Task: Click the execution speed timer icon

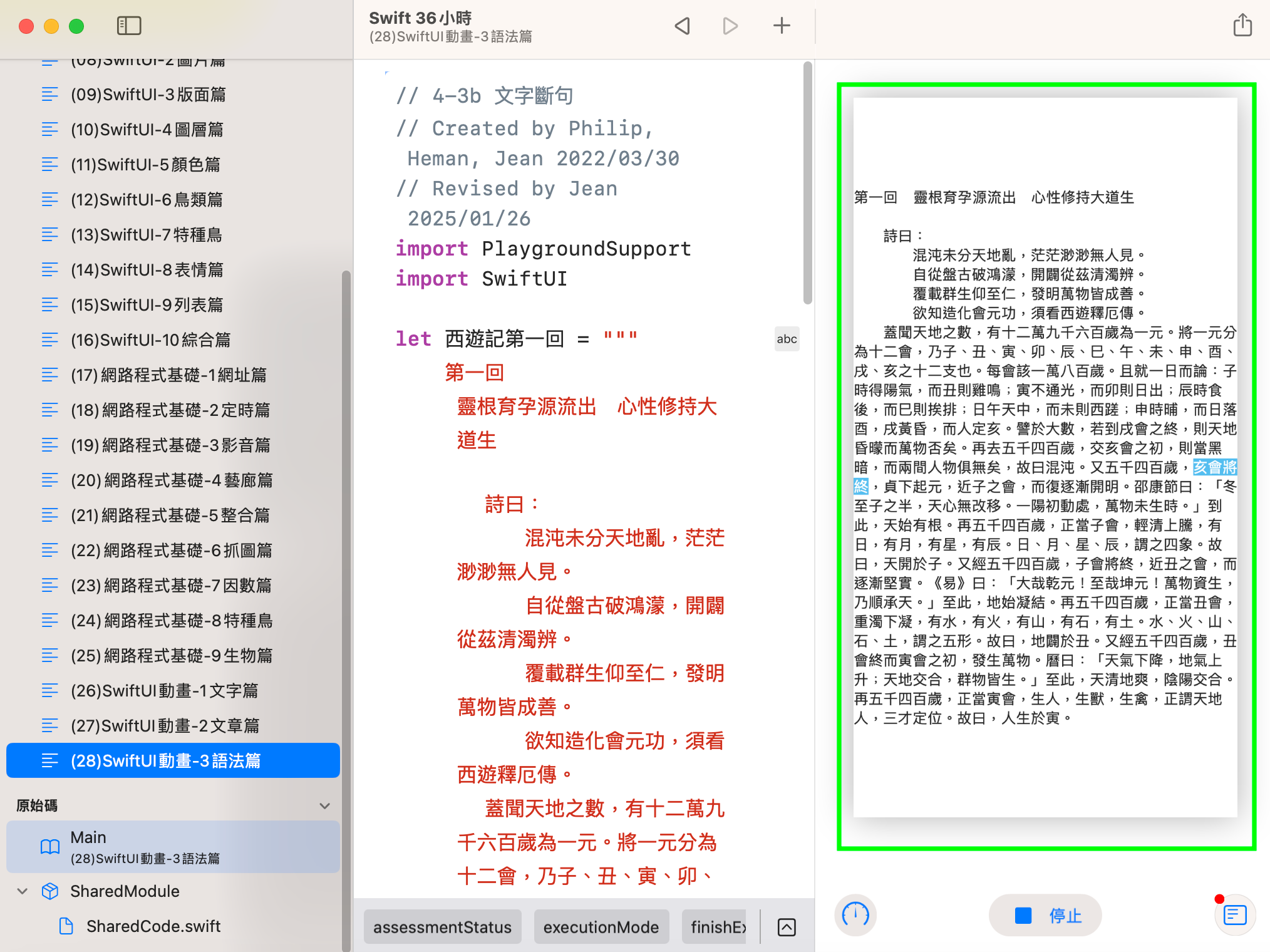Action: [x=855, y=915]
